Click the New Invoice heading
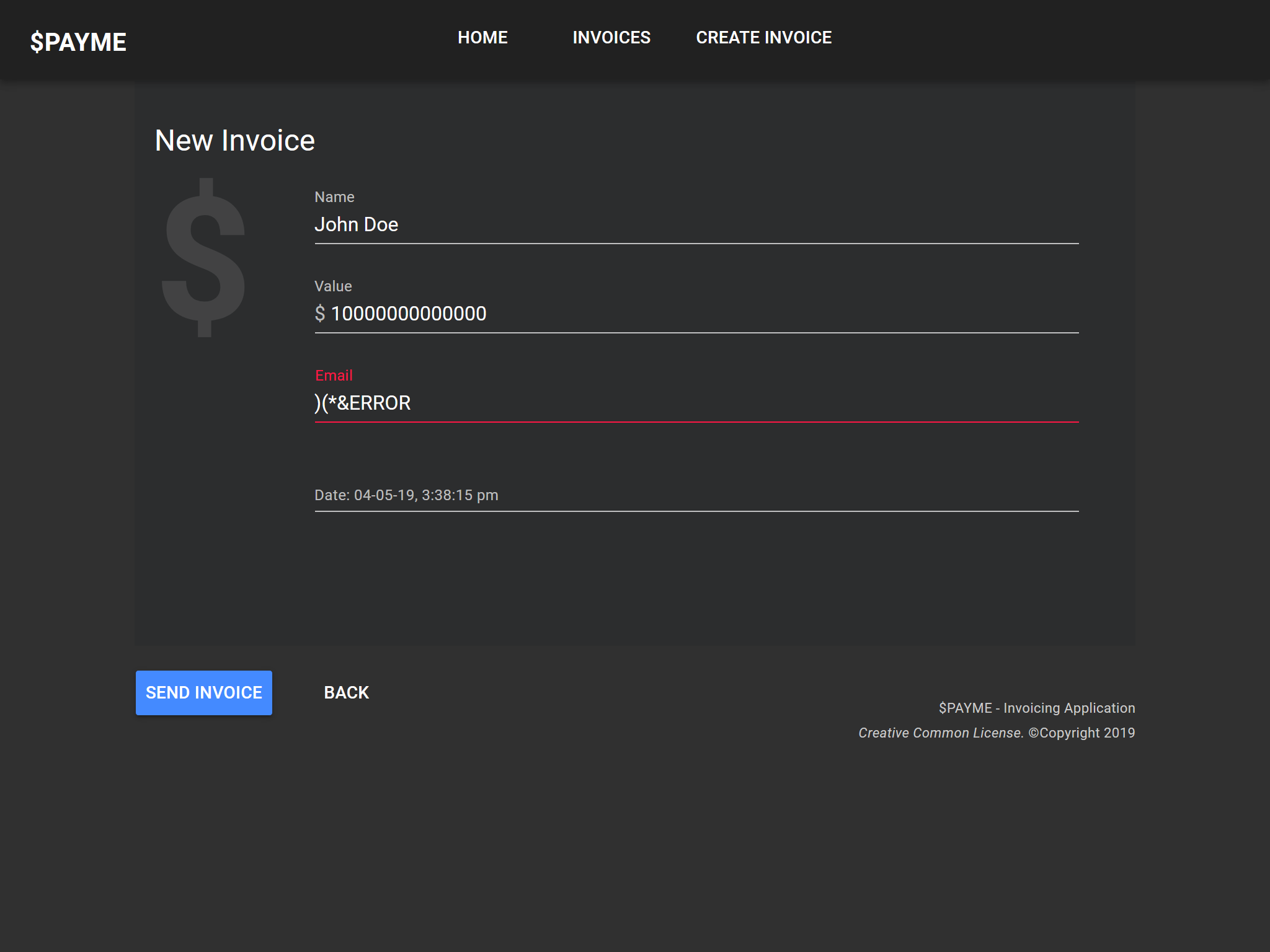 [x=235, y=141]
